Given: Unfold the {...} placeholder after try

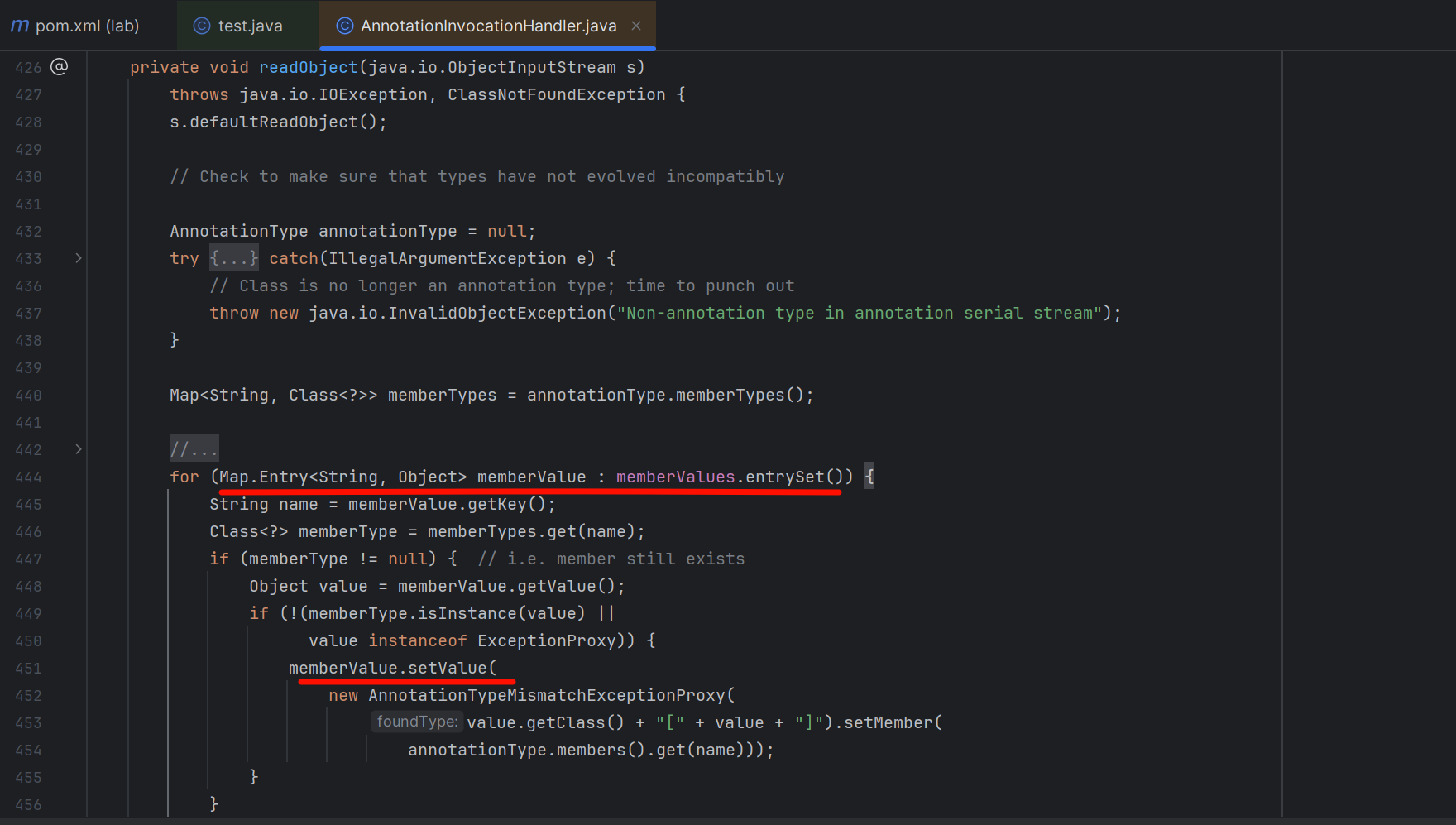Looking at the screenshot, I should [233, 258].
